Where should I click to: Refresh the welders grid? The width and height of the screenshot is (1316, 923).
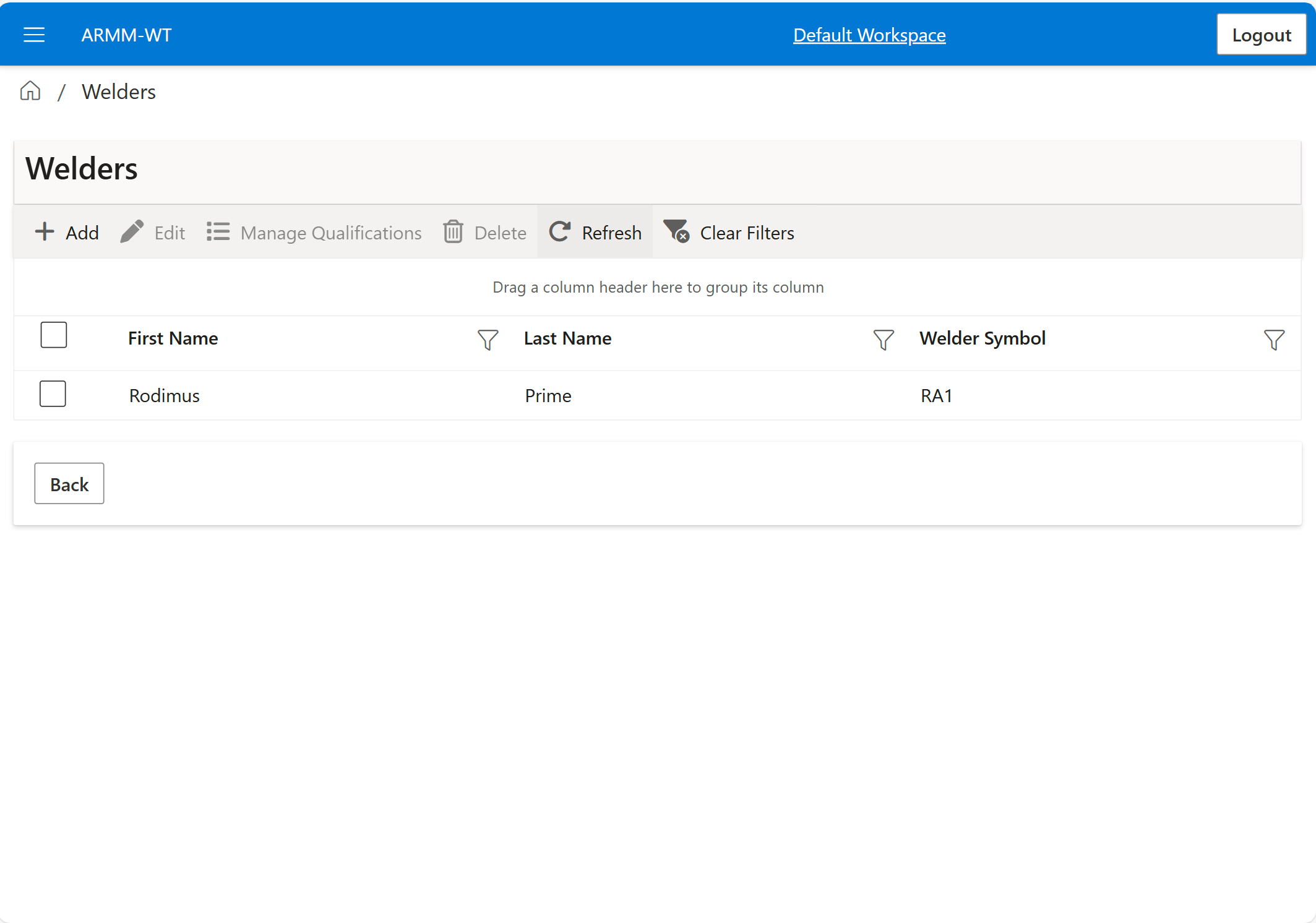point(595,233)
